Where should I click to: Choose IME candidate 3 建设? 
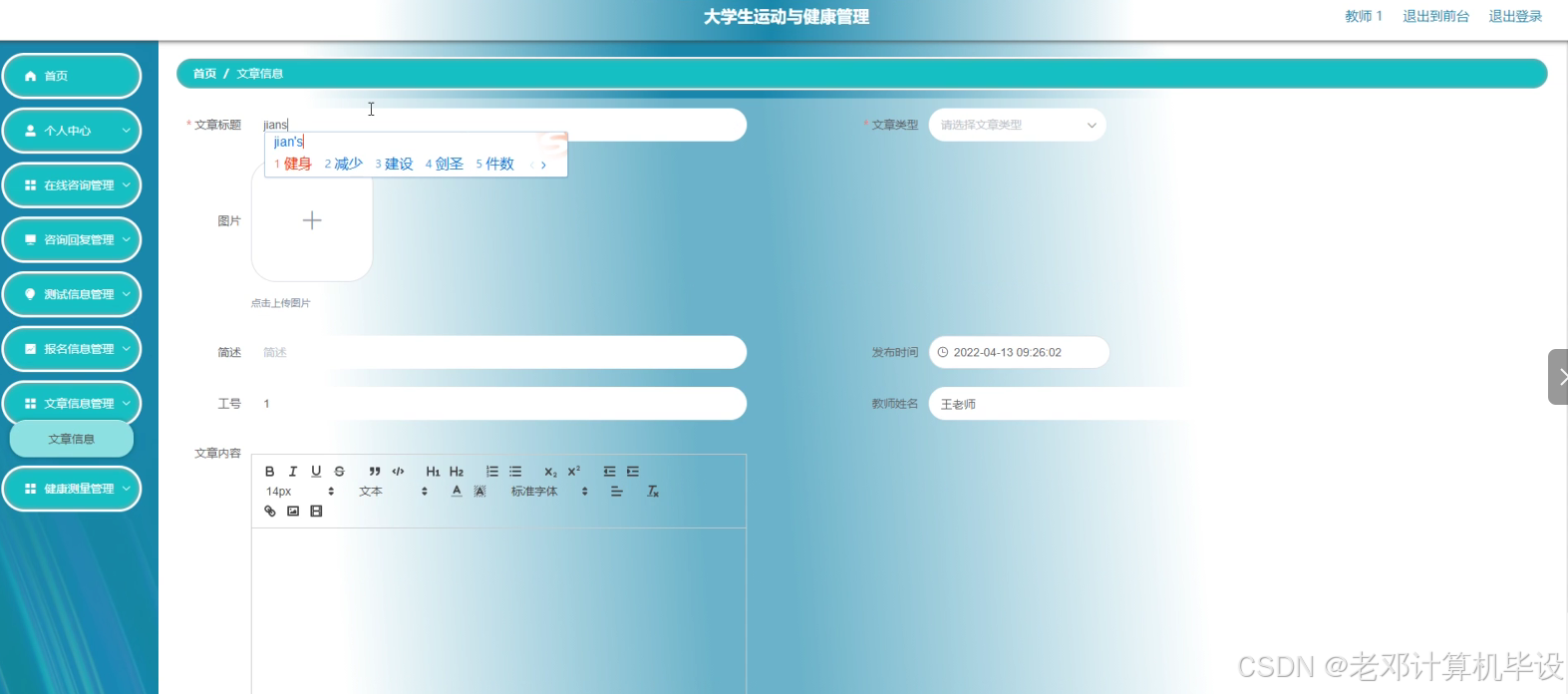click(x=394, y=164)
